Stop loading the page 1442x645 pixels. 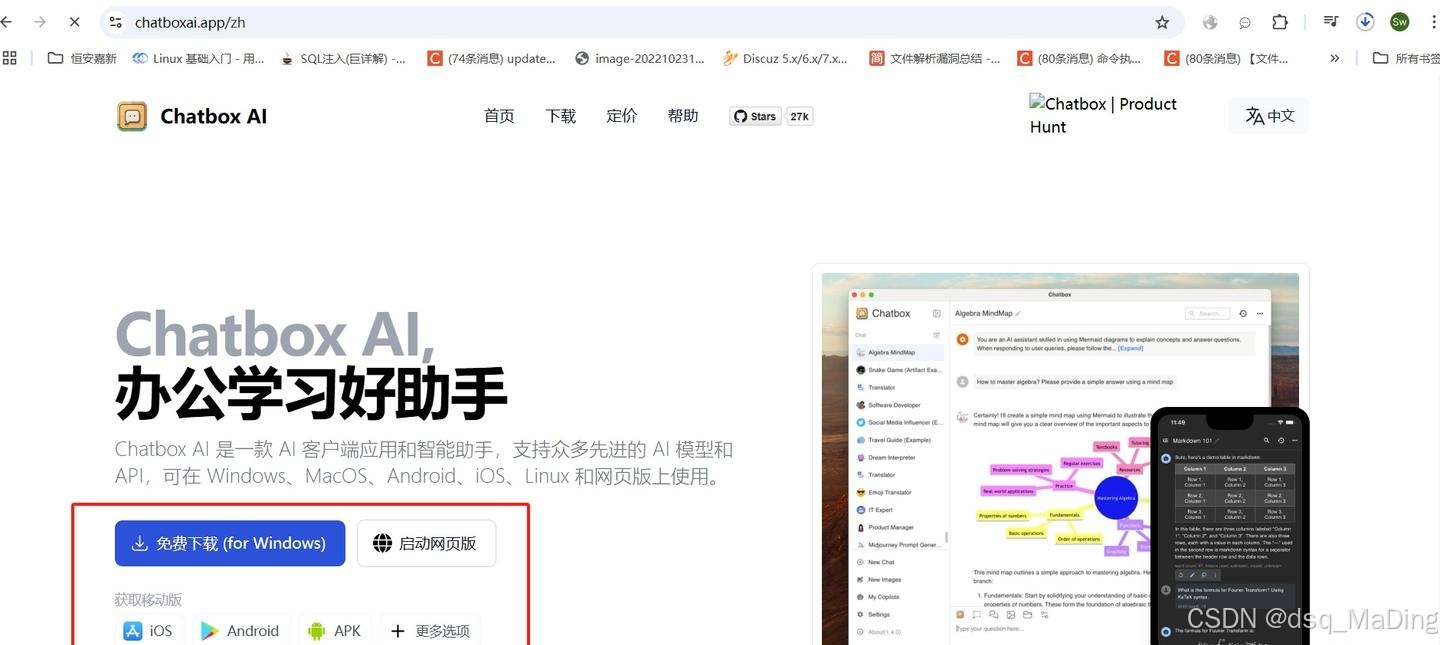(x=74, y=21)
